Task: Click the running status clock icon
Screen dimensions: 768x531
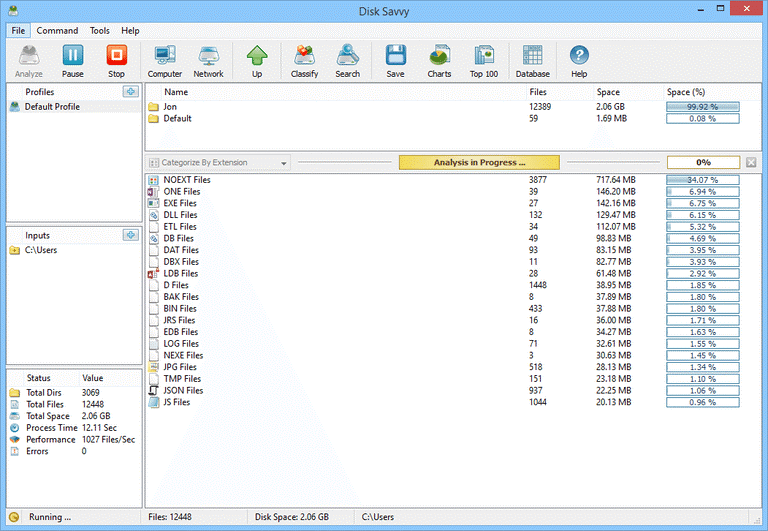Action: (x=14, y=517)
